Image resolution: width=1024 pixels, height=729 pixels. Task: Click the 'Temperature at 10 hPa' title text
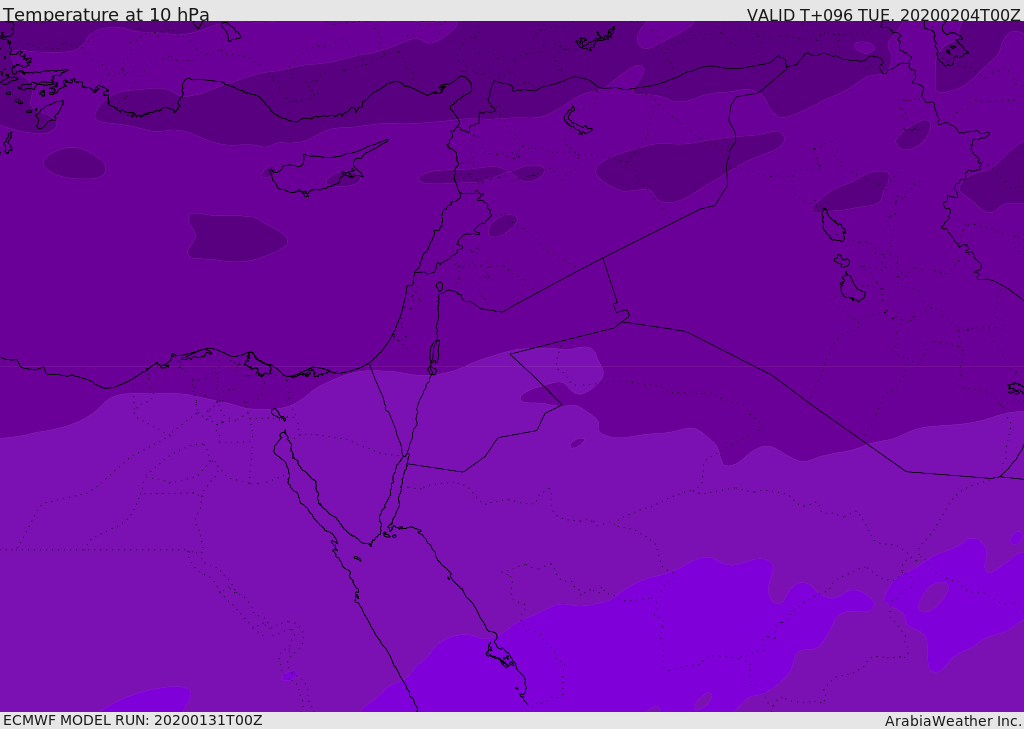(106, 14)
